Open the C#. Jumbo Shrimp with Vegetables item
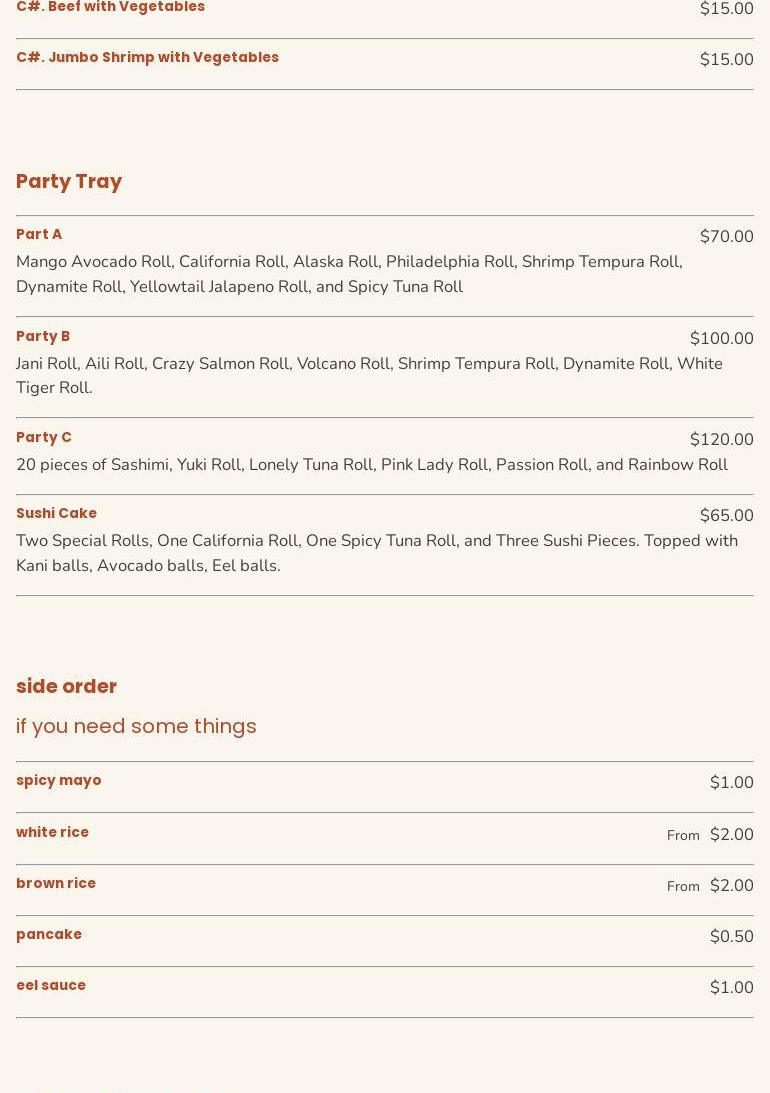 [x=147, y=57]
